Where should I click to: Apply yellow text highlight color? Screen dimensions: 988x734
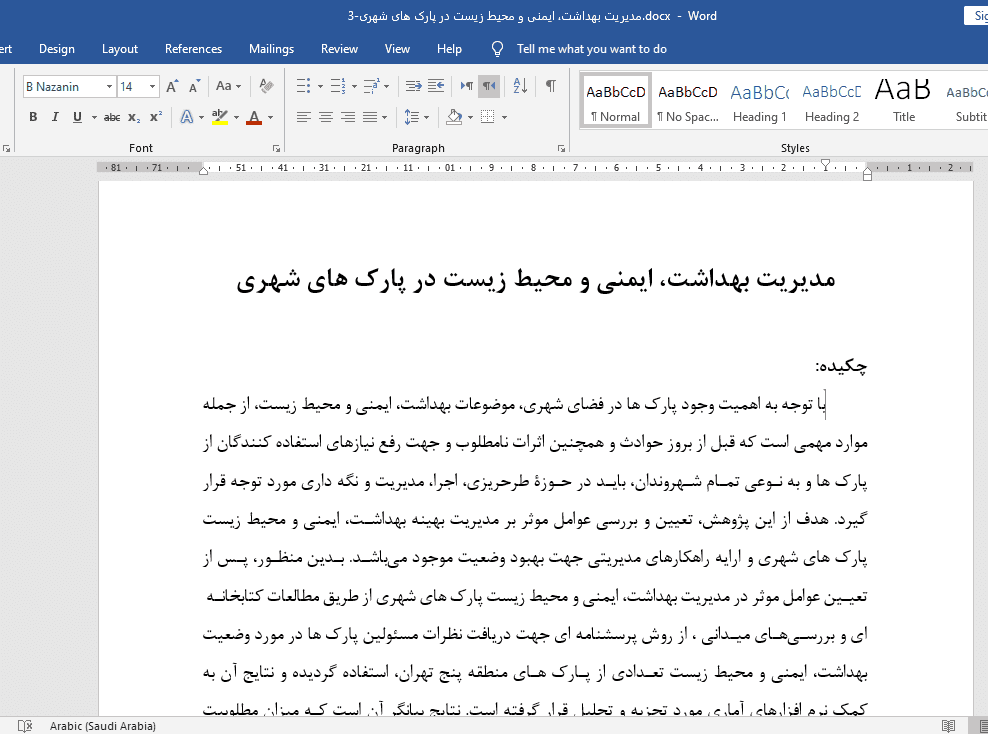click(219, 117)
